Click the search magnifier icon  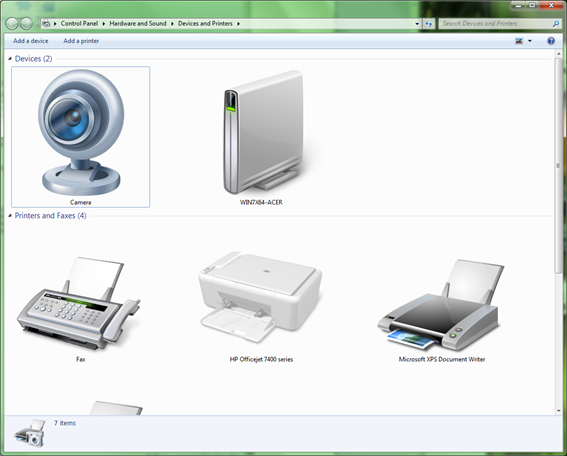pyautogui.click(x=556, y=24)
